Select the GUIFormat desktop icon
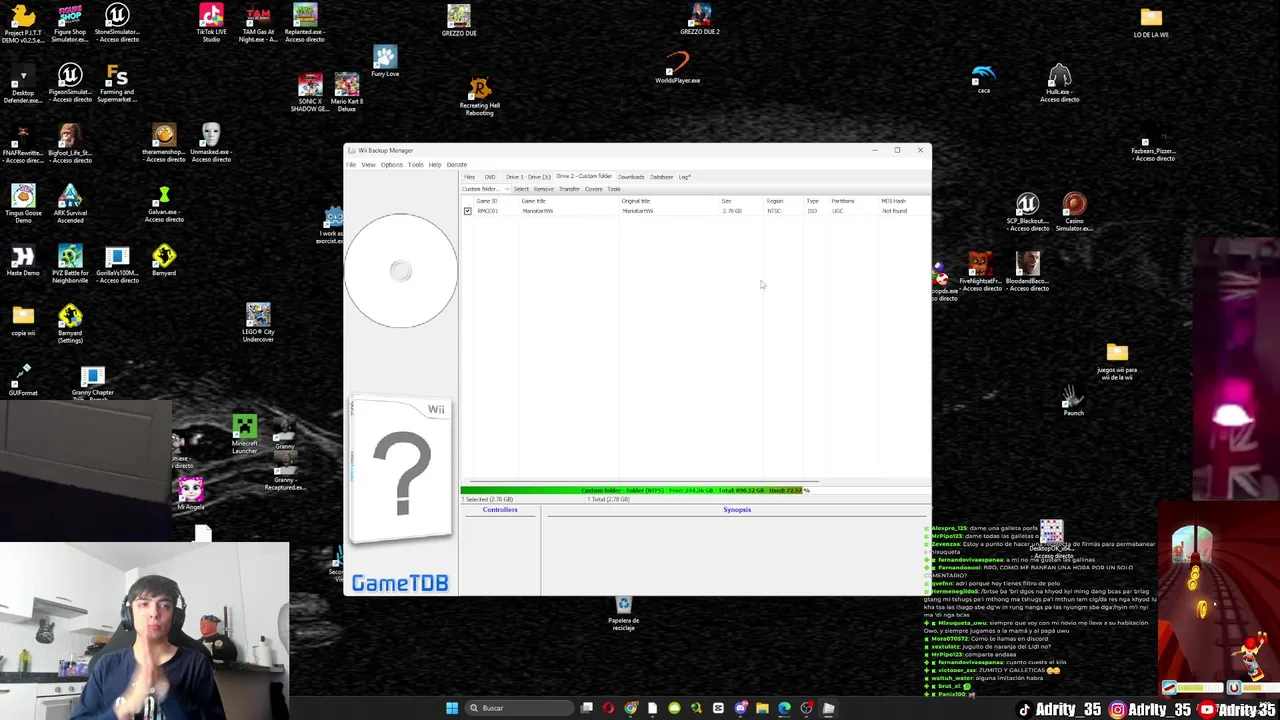Screen dimensions: 1280x720 click(x=23, y=380)
